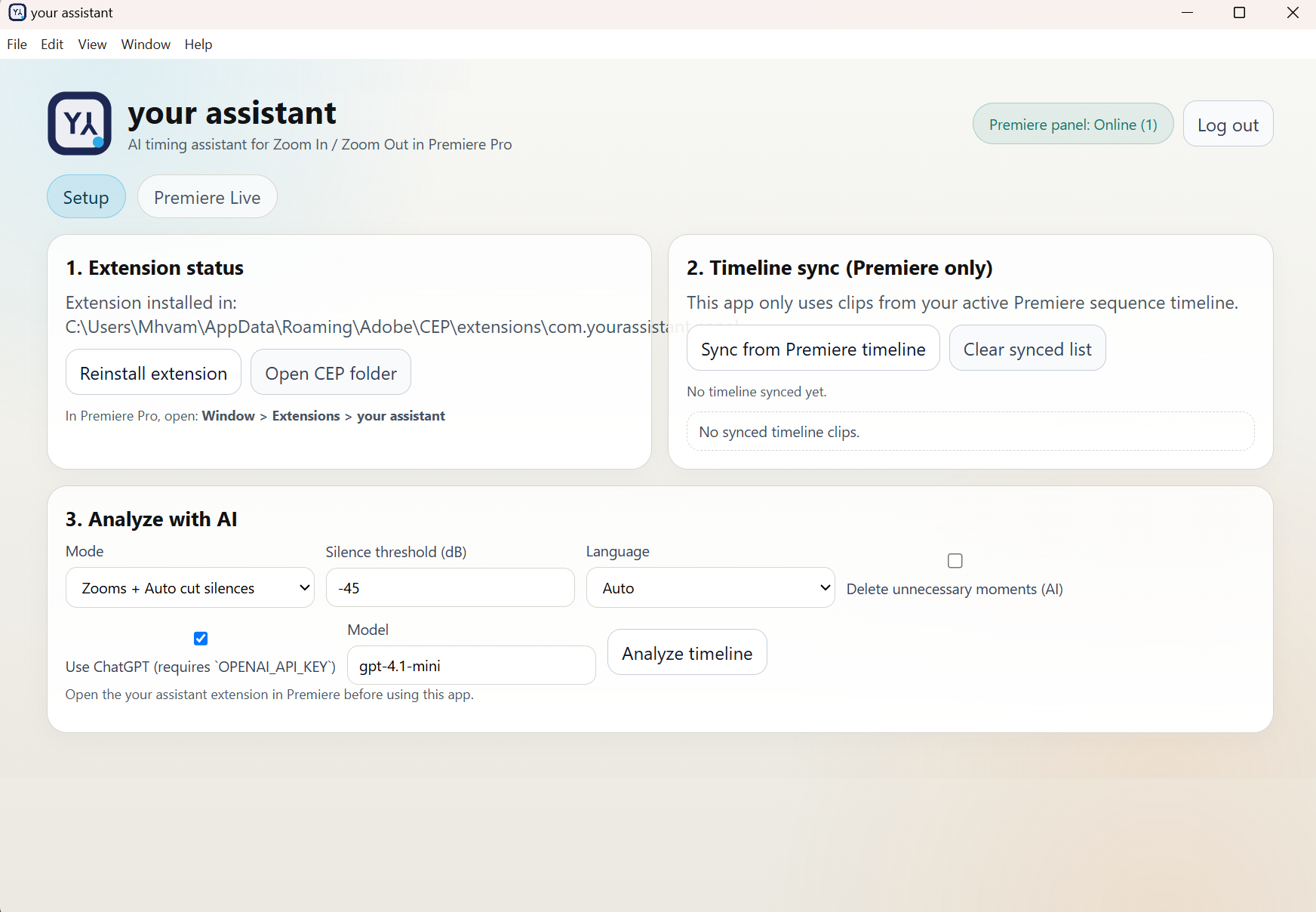Open the Mode dropdown
This screenshot has width=1316, height=912.
tap(189, 587)
